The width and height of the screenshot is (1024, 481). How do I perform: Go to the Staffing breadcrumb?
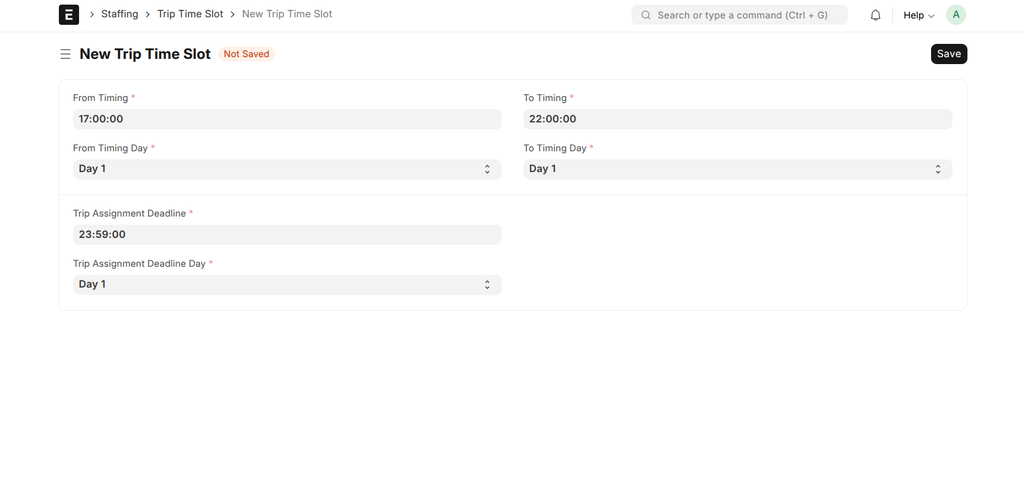point(119,14)
